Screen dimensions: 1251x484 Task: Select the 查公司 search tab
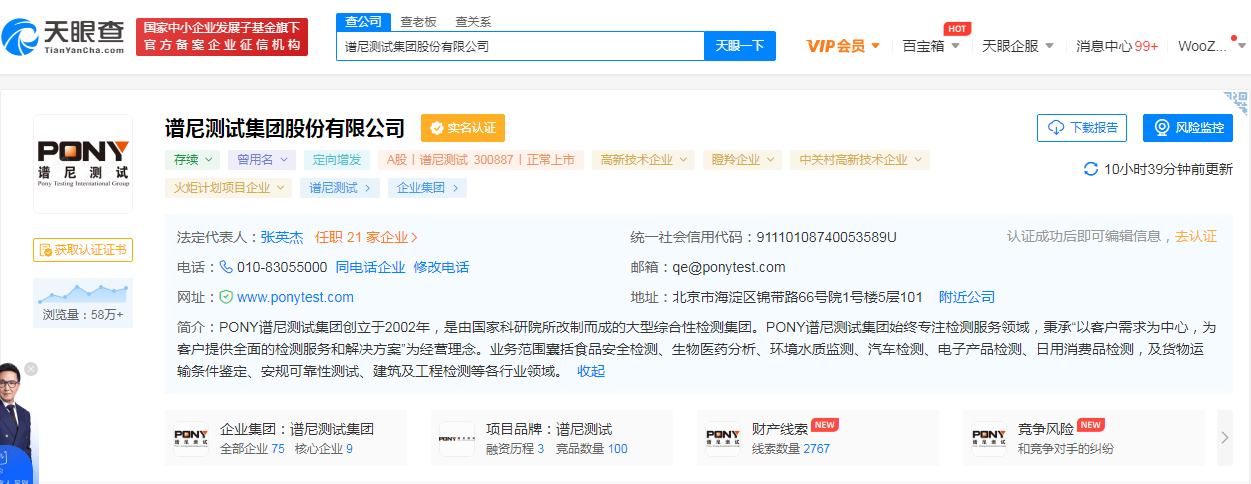tap(363, 21)
